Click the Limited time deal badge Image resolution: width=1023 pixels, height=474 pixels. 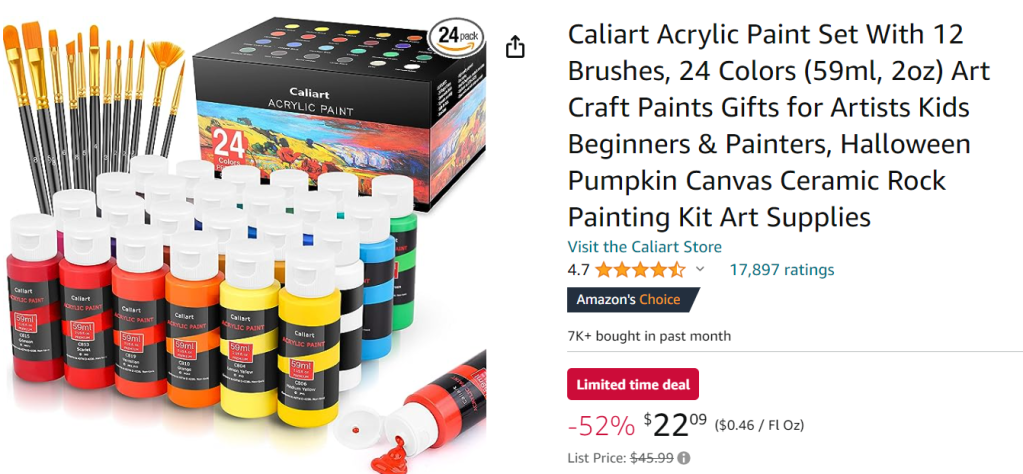[x=633, y=384]
